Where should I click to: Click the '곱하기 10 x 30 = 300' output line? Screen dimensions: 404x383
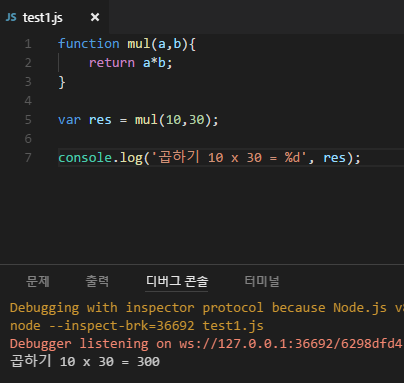point(85,361)
